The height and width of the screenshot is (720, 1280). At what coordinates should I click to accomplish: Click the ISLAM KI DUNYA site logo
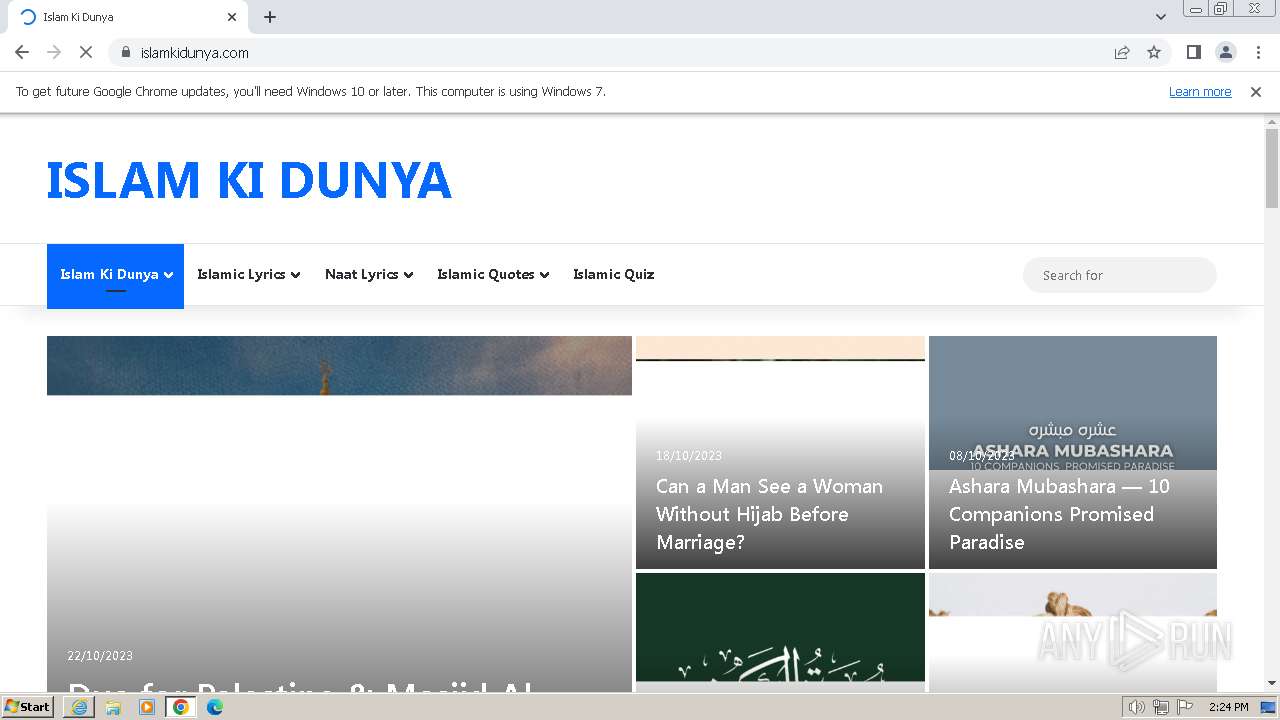point(249,180)
